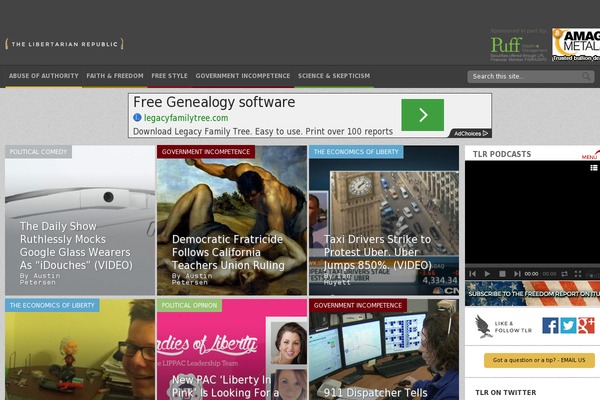Toggle repeat in the podcast player

click(x=564, y=274)
